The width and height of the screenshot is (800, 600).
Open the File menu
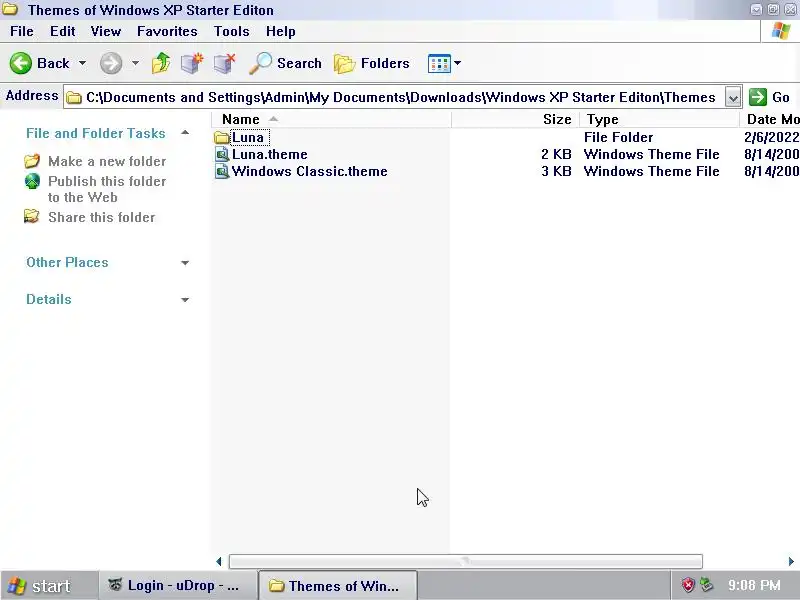coord(22,32)
